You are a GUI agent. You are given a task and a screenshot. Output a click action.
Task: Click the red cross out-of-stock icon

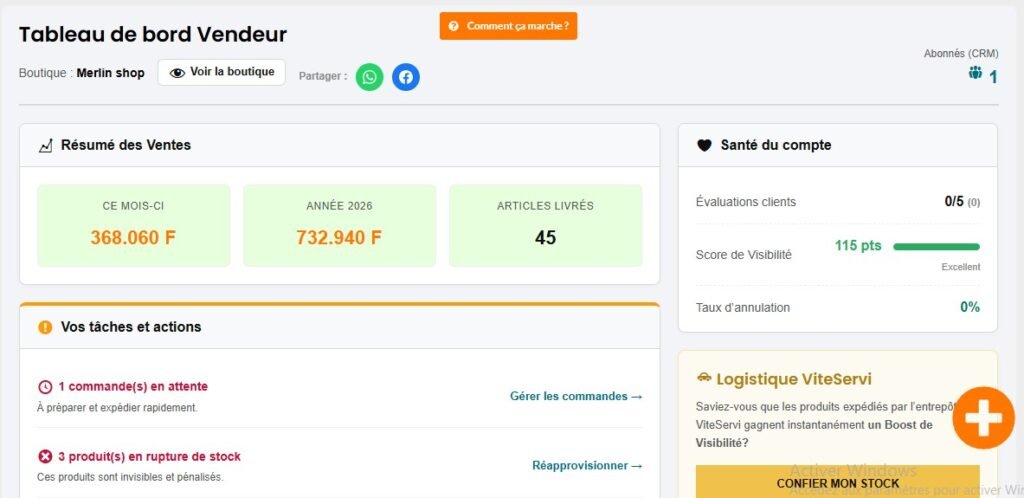click(45, 457)
